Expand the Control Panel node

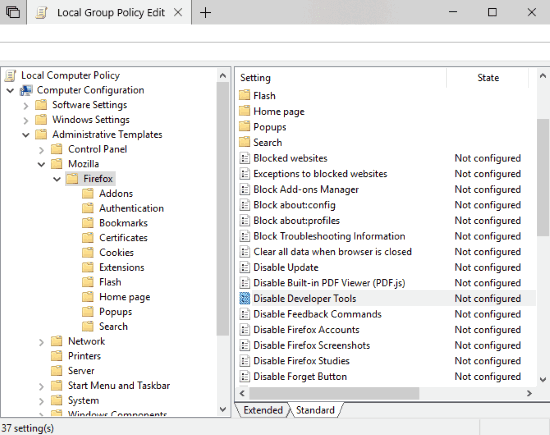click(41, 150)
